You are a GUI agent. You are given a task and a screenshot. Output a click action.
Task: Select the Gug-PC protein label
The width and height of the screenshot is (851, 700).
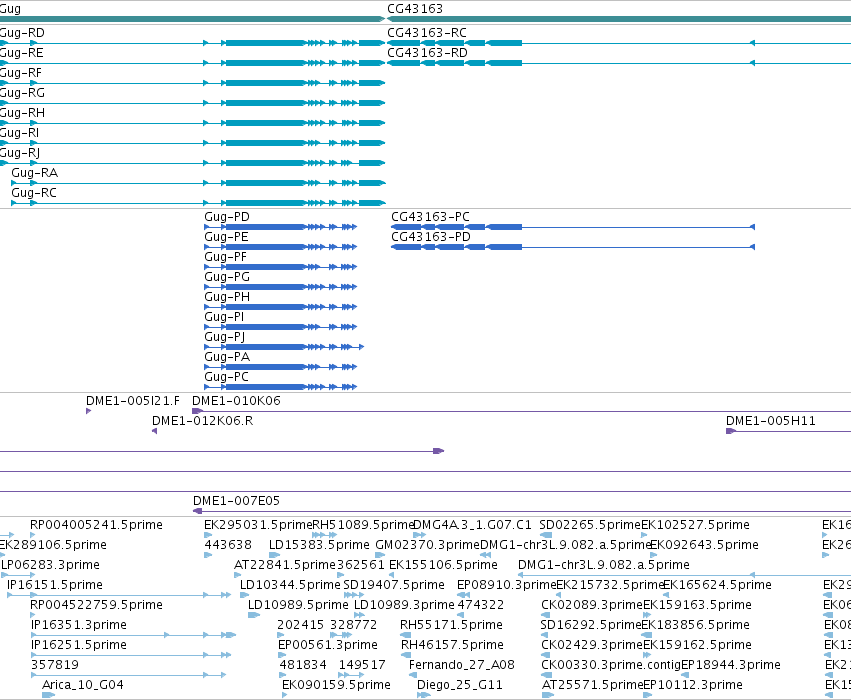(x=226, y=377)
